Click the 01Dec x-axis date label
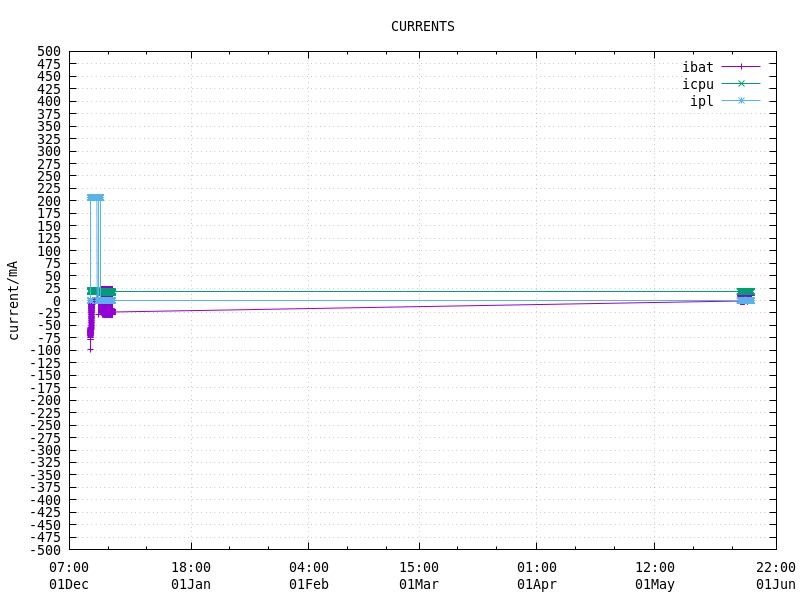 (69, 585)
